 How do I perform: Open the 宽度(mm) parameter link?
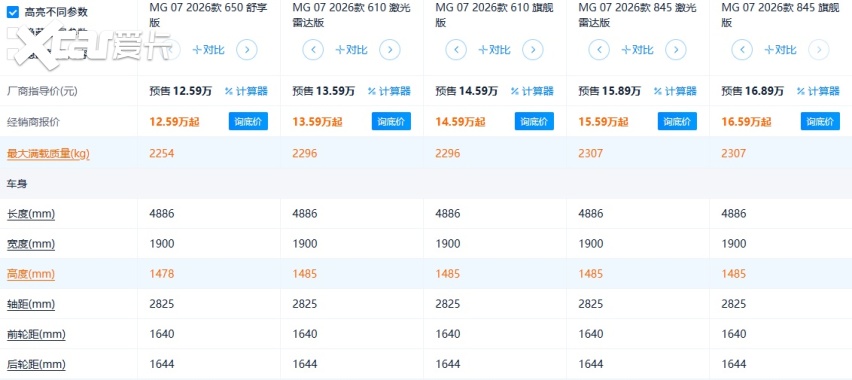click(30, 244)
